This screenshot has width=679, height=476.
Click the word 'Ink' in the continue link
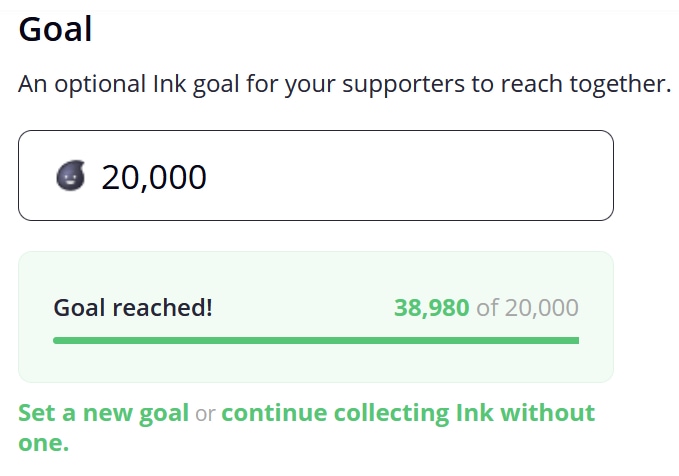pyautogui.click(x=475, y=413)
